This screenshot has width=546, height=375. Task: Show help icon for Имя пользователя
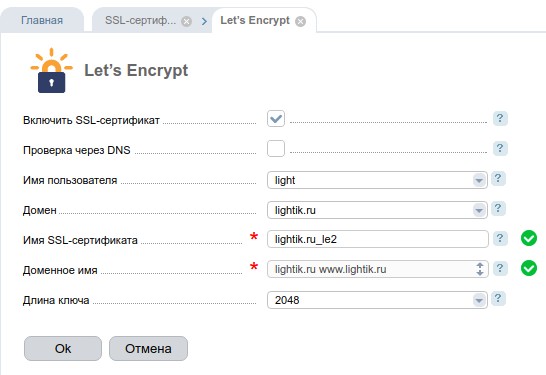(498, 179)
